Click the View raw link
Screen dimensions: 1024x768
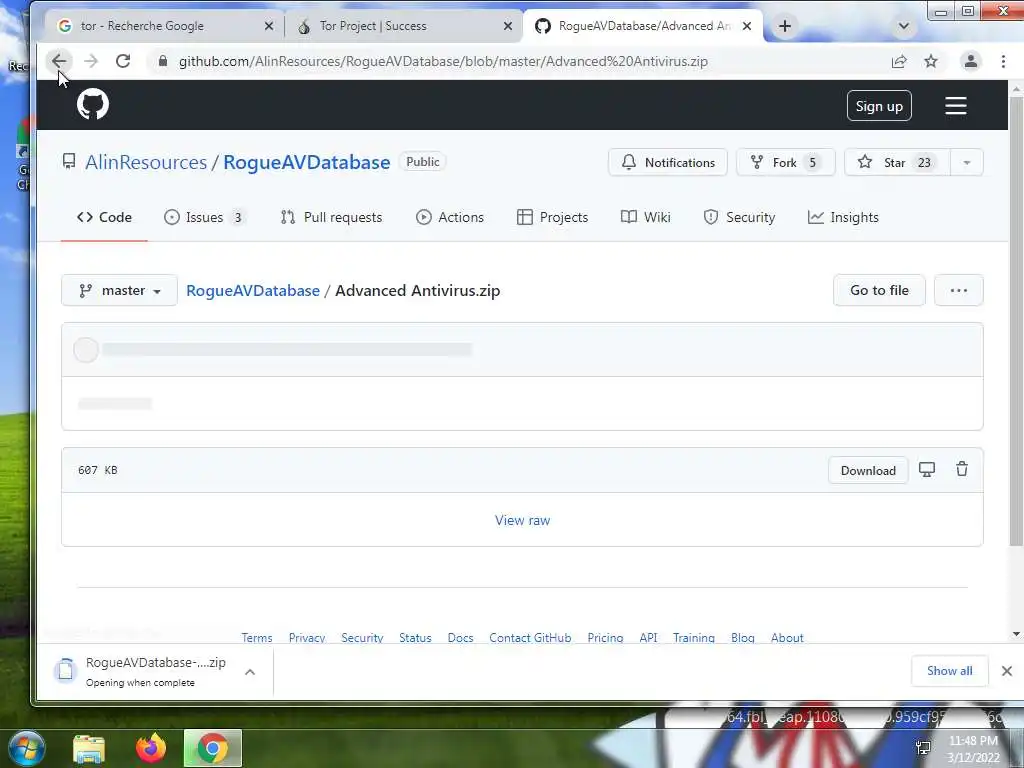click(x=522, y=520)
